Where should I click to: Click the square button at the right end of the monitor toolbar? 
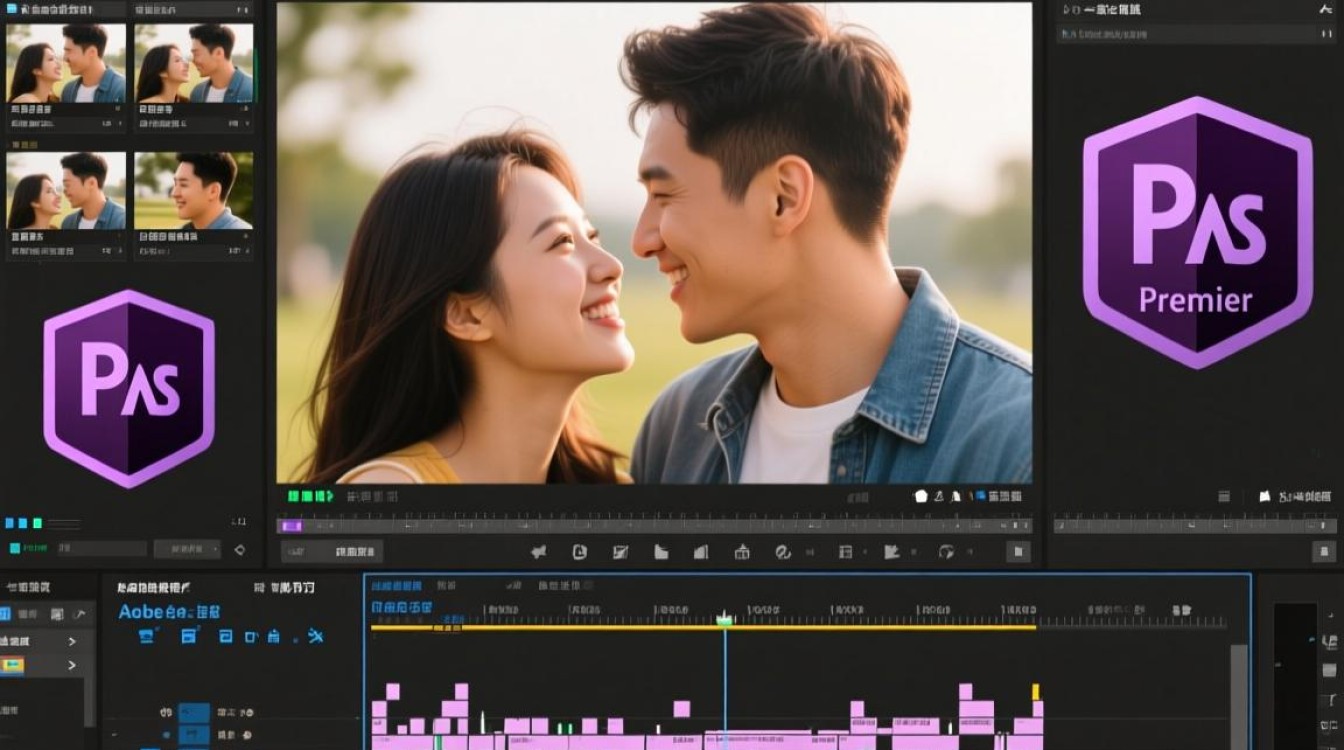click(1018, 551)
